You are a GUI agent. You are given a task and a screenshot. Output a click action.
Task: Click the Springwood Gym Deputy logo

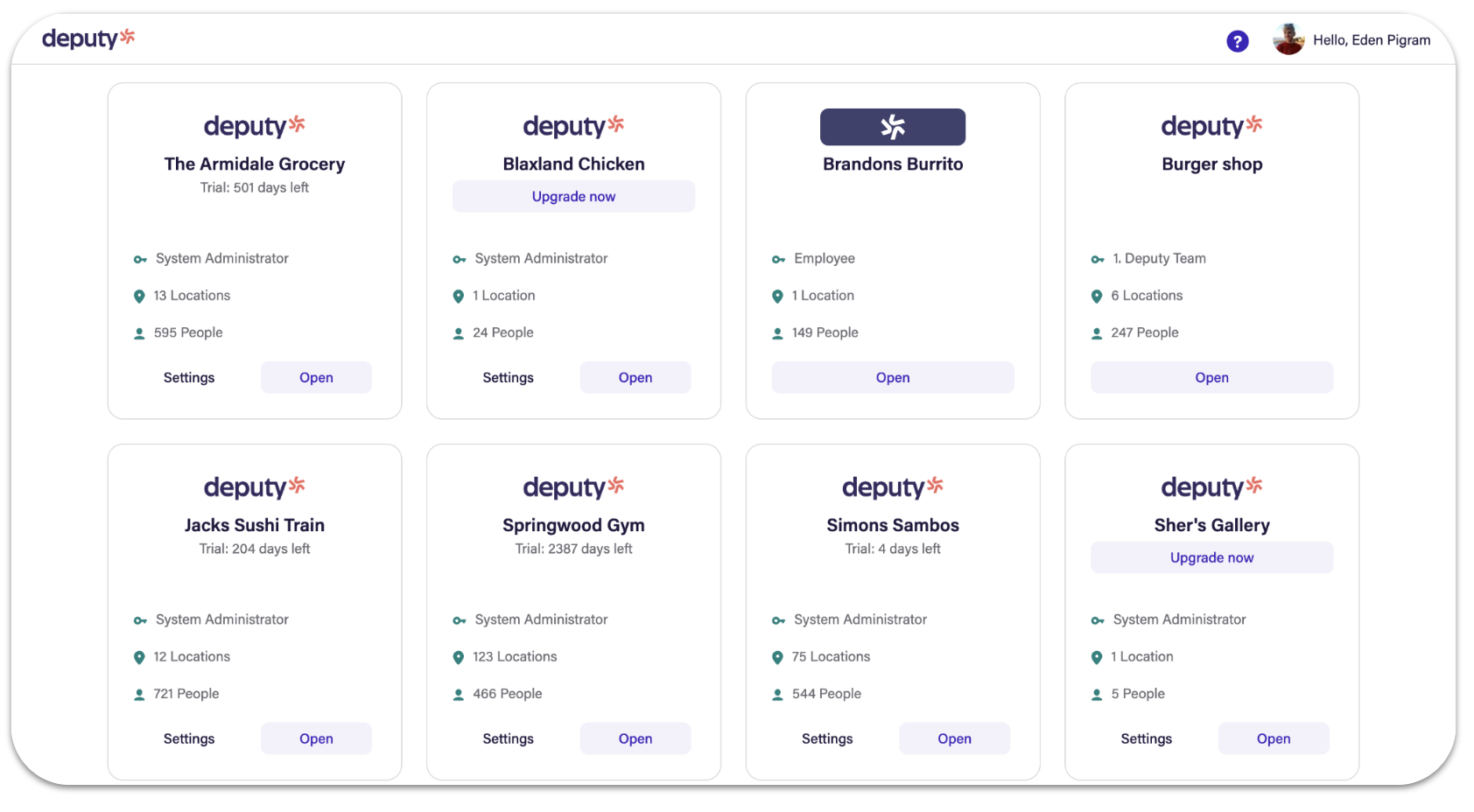pyautogui.click(x=573, y=487)
